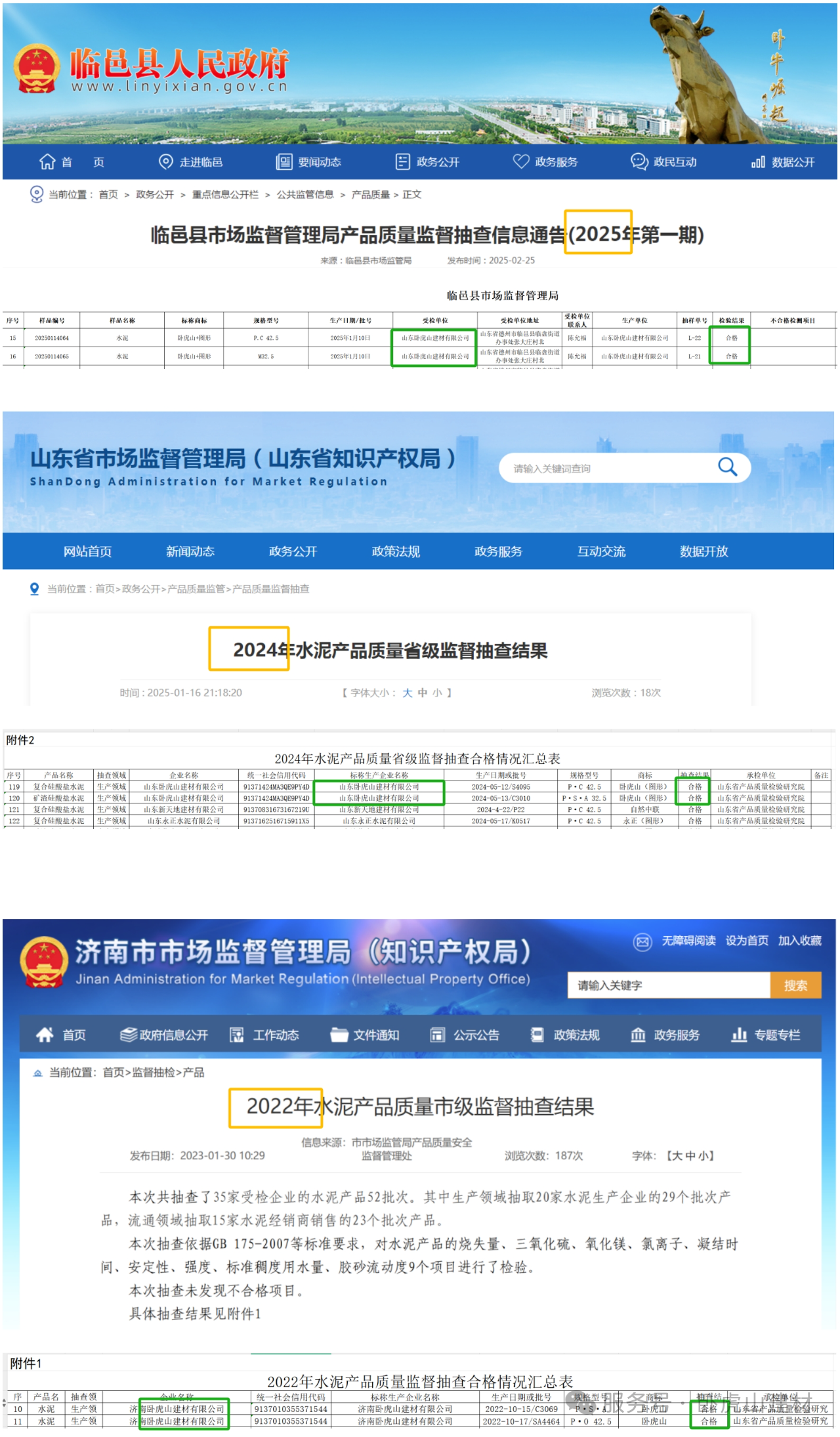This screenshot has width=840, height=1437.
Task: Click the chat bubble icon beside 政民互动
Action: [639, 161]
